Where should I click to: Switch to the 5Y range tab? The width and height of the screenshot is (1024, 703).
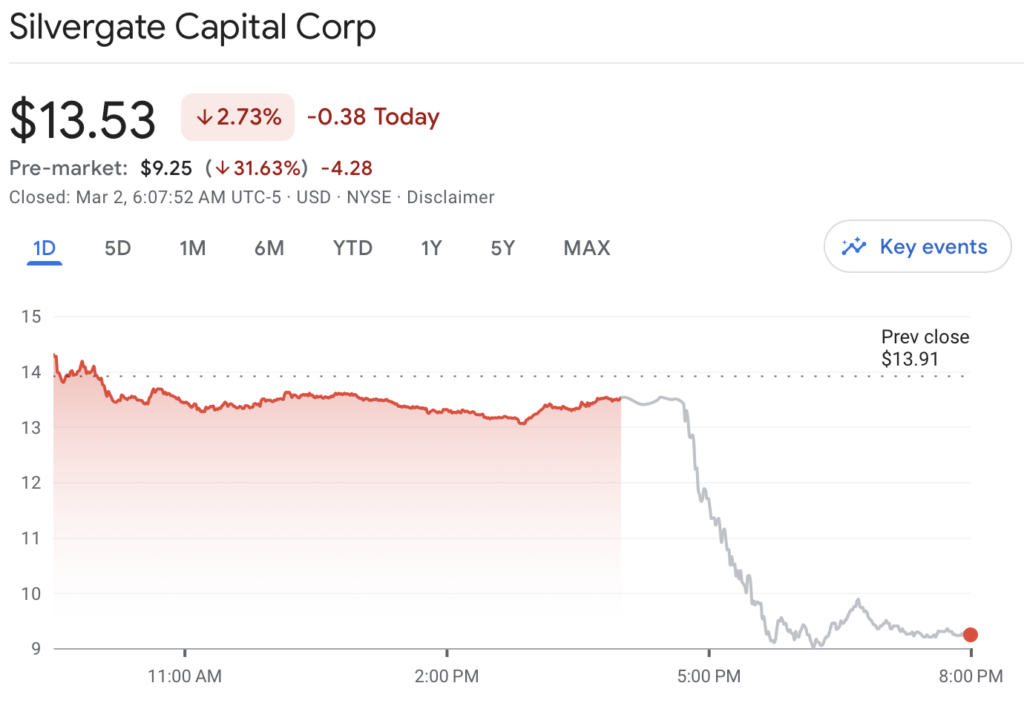coord(503,248)
